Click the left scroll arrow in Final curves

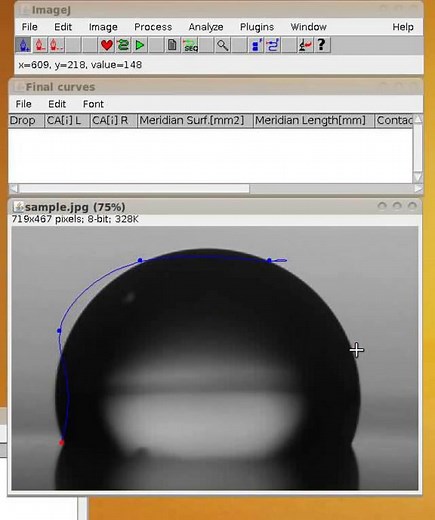[x=13, y=189]
